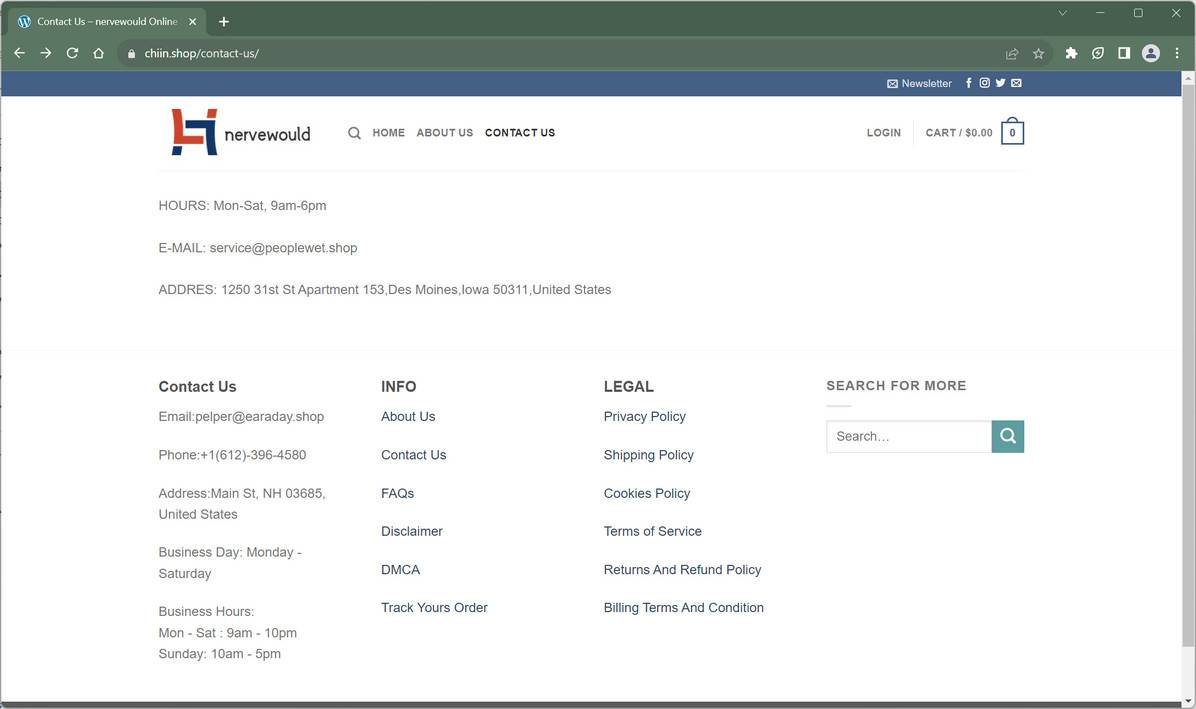Toggle the browser side panel
Image resolution: width=1196 pixels, height=709 pixels.
click(1124, 53)
